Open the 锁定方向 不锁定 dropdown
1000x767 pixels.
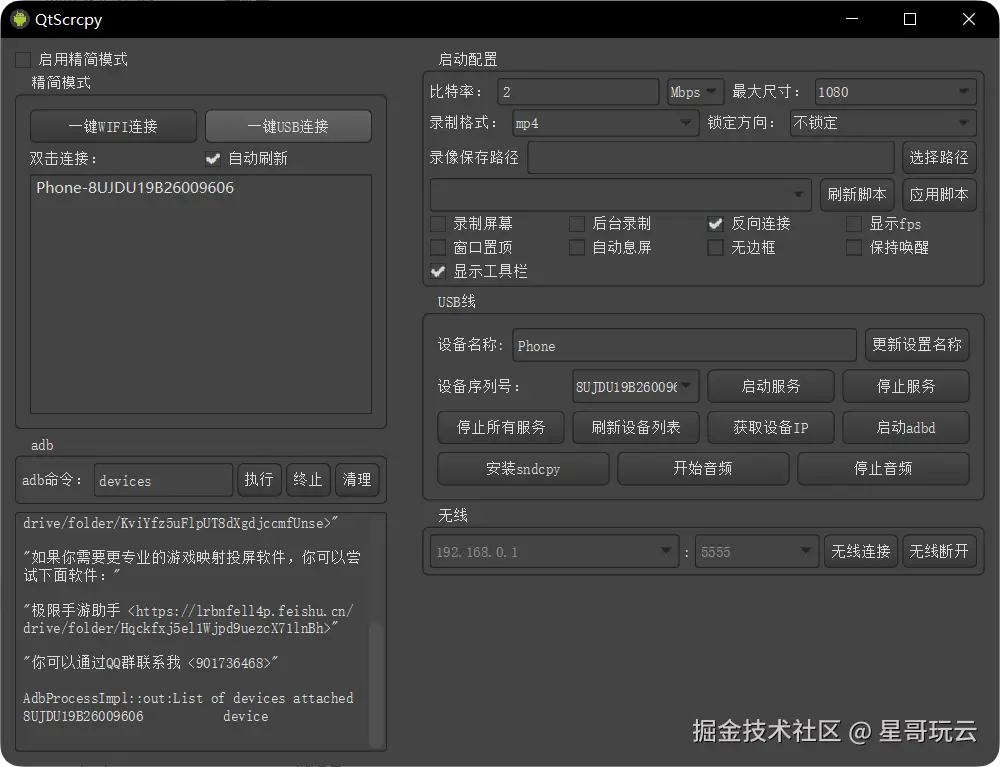coord(883,123)
